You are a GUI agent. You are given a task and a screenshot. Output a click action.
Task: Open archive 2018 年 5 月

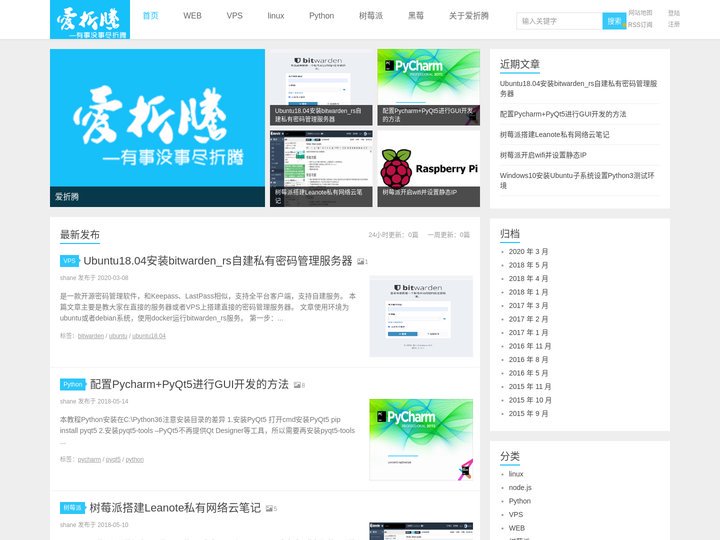pyautogui.click(x=528, y=265)
